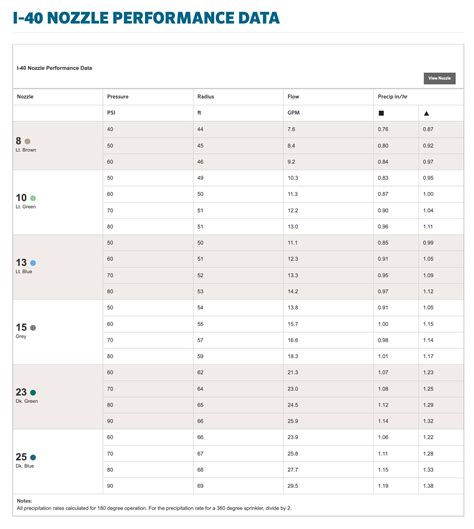Click the ft unit label under Radius
This screenshot has height=529, width=474.
point(199,113)
